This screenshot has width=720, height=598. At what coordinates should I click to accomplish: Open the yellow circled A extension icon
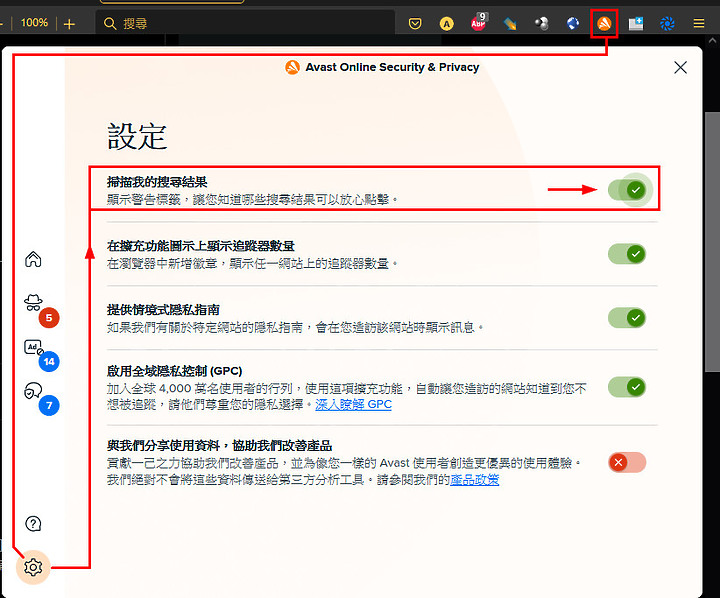446,23
